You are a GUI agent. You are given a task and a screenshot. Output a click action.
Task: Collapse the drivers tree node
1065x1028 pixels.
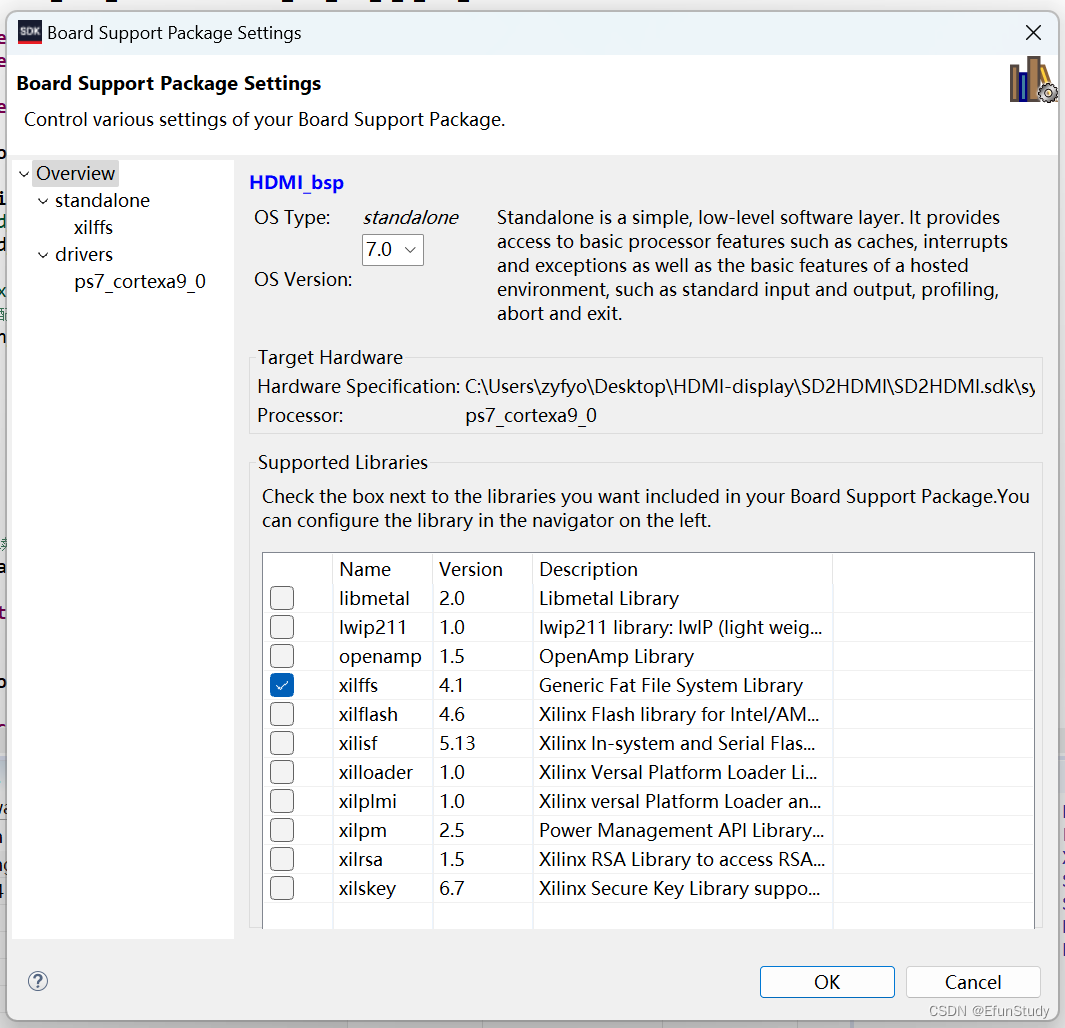(x=43, y=255)
